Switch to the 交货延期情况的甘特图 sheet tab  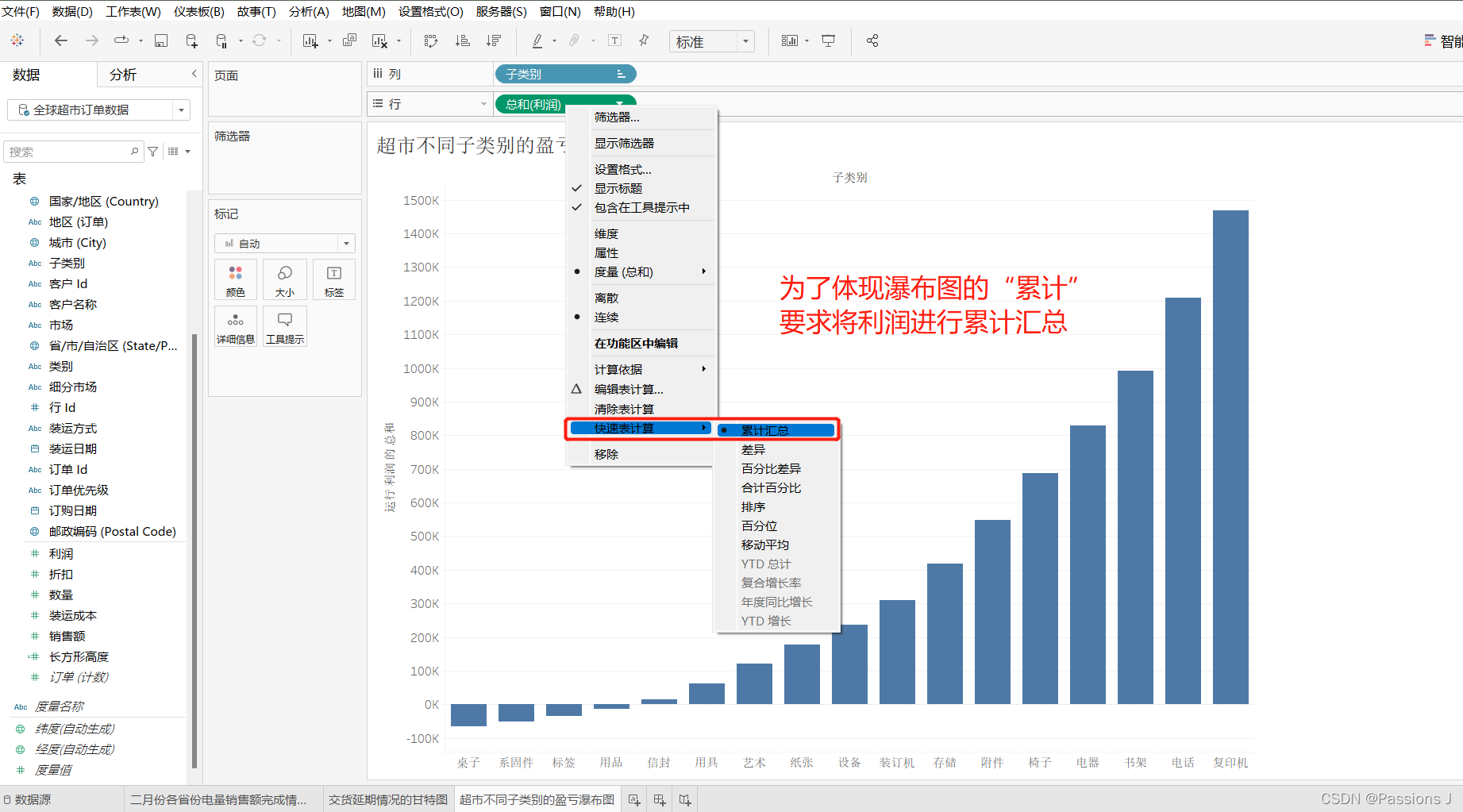coord(387,799)
